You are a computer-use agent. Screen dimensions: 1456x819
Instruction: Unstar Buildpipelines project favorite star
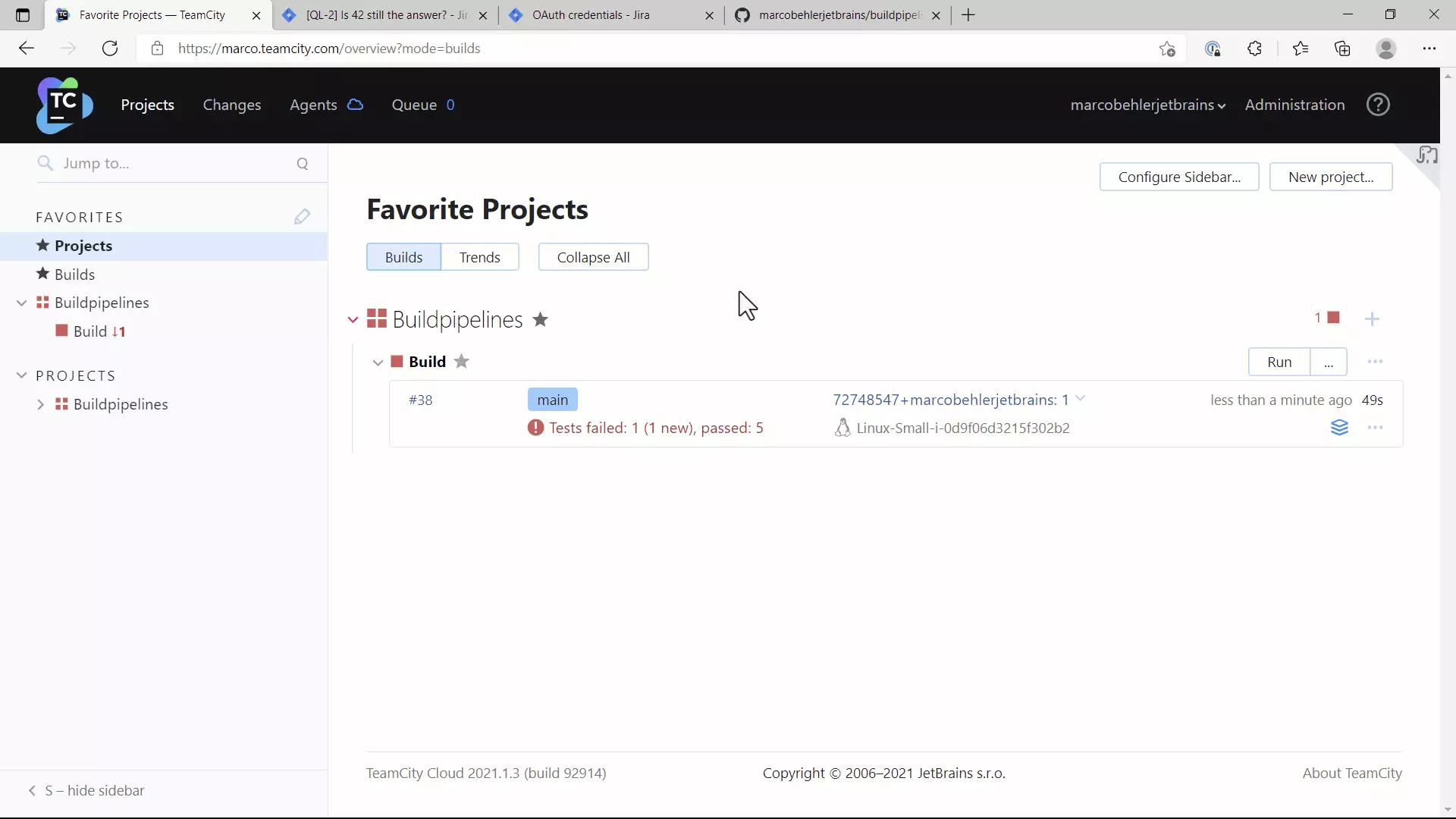540,319
